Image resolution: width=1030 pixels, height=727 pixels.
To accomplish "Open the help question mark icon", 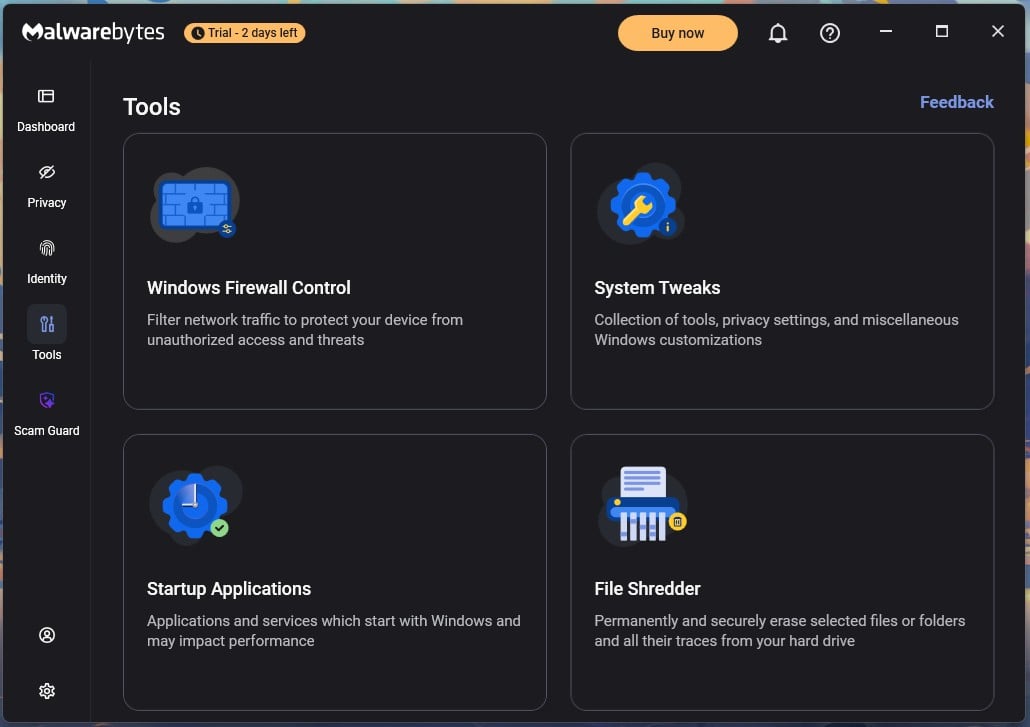I will click(x=830, y=33).
